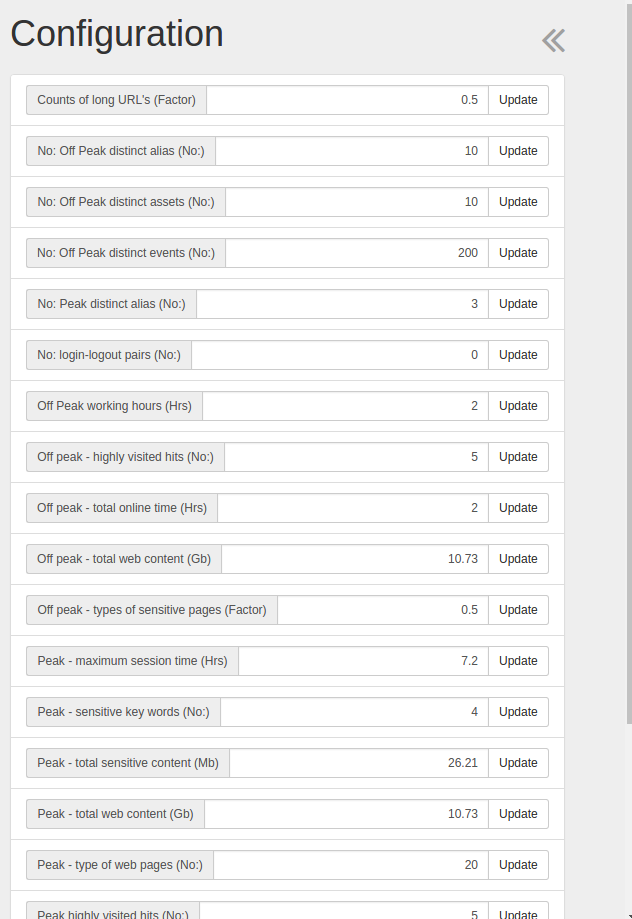Update Off peak types of sensitive pages
Viewport: 632px width, 919px height.
click(x=518, y=610)
